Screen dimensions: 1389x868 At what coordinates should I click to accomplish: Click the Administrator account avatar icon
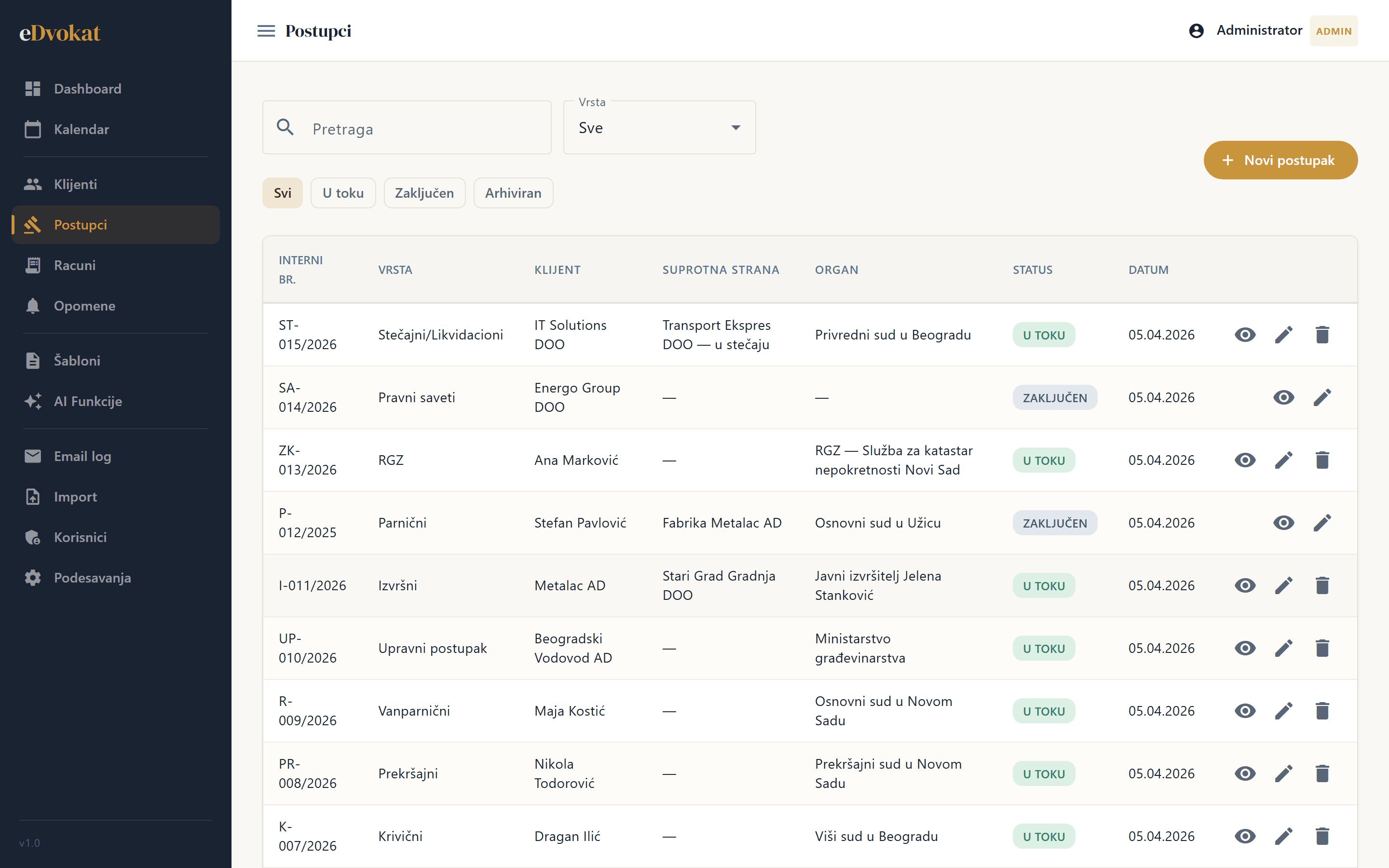[x=1196, y=31]
